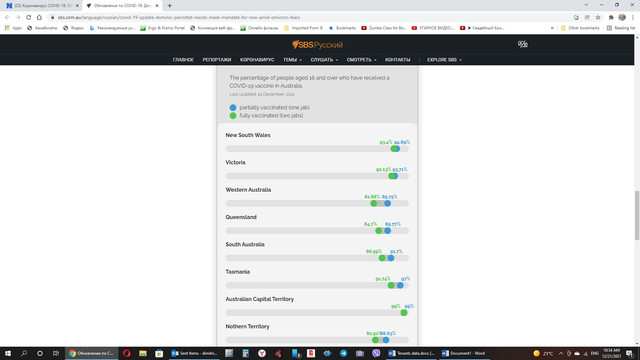Screen dimensions: 640x360
Task: Open the КОРОНАВИРУС menu item
Action: click(257, 60)
